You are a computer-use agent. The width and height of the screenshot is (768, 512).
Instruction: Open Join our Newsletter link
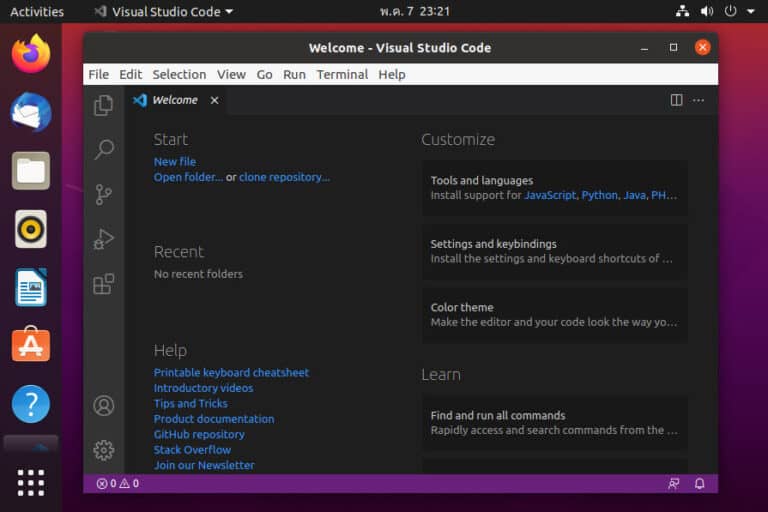[204, 465]
